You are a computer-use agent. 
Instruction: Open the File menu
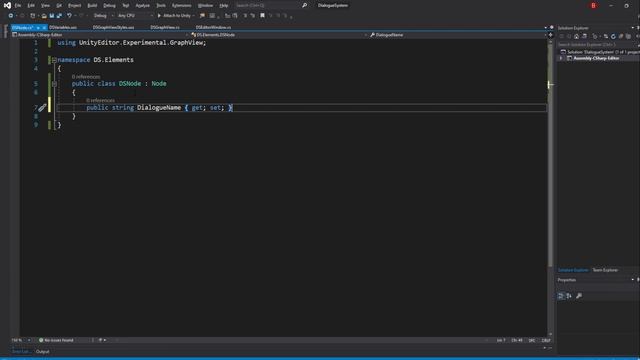pyautogui.click(x=18, y=6)
